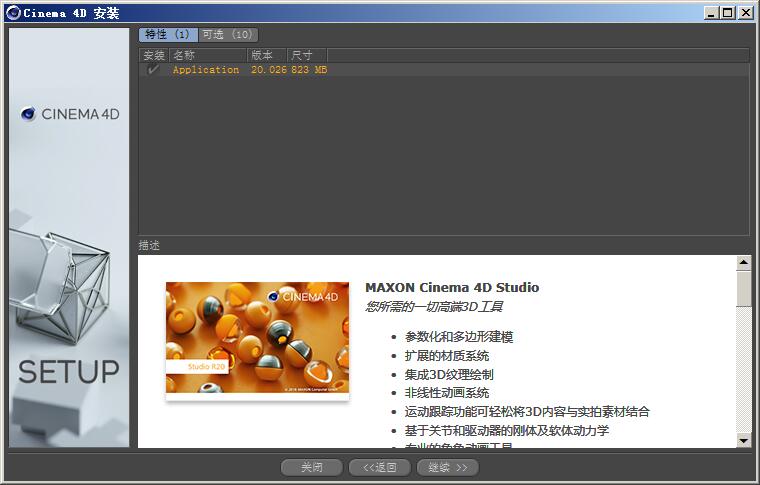Click the Cinema 4D title bar icon
The height and width of the screenshot is (485, 760).
coord(13,13)
